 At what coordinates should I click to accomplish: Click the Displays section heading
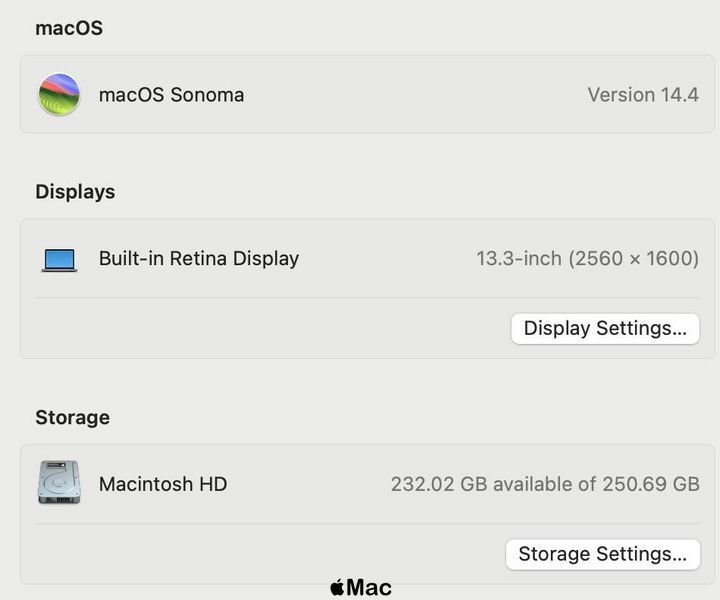point(75,192)
